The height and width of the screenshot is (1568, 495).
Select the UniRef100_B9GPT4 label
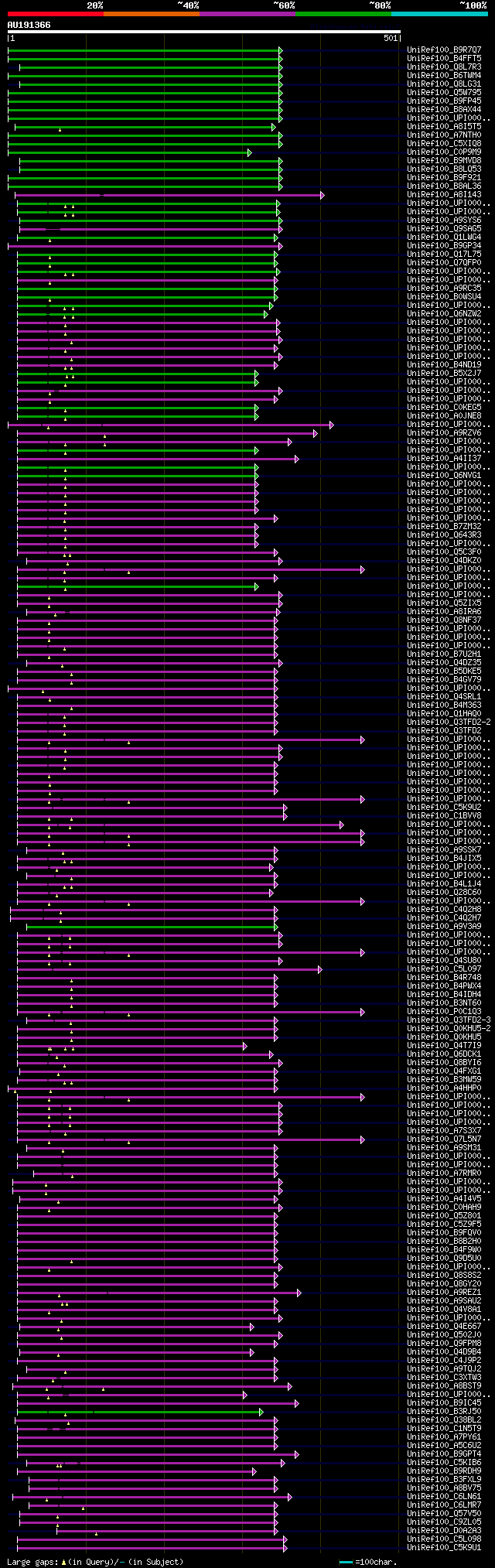click(x=444, y=1454)
